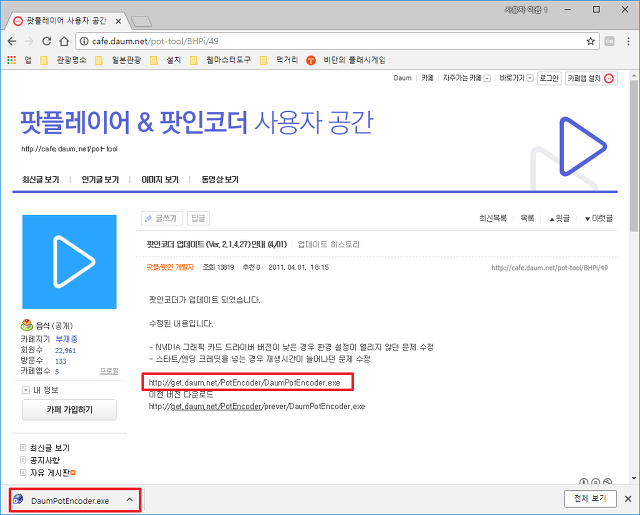Image resolution: width=640 pixels, height=515 pixels.
Task: Bookmark this page with the star icon
Action: [x=590, y=41]
